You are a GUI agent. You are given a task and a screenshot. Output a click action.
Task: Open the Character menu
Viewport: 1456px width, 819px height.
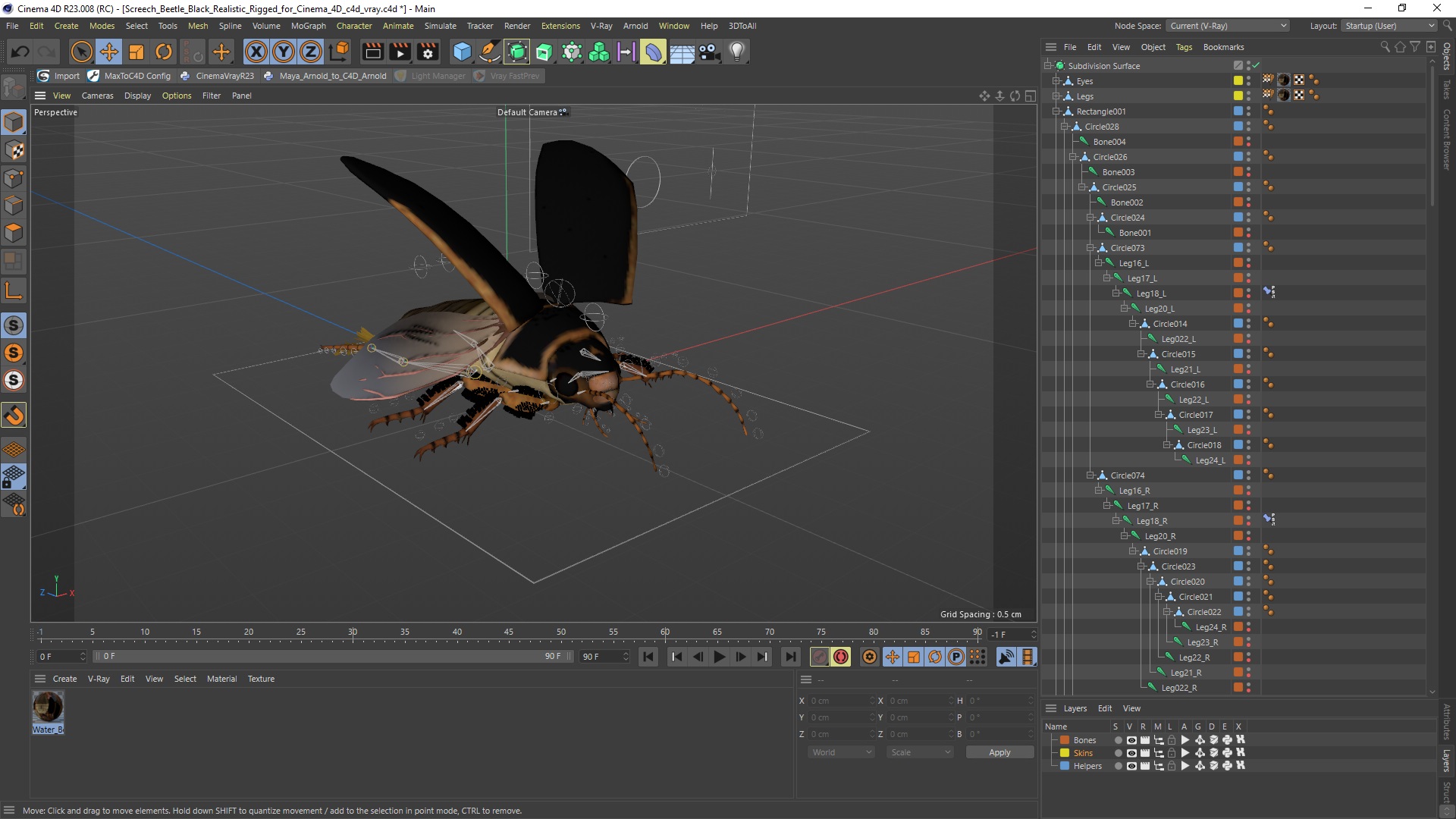[354, 26]
